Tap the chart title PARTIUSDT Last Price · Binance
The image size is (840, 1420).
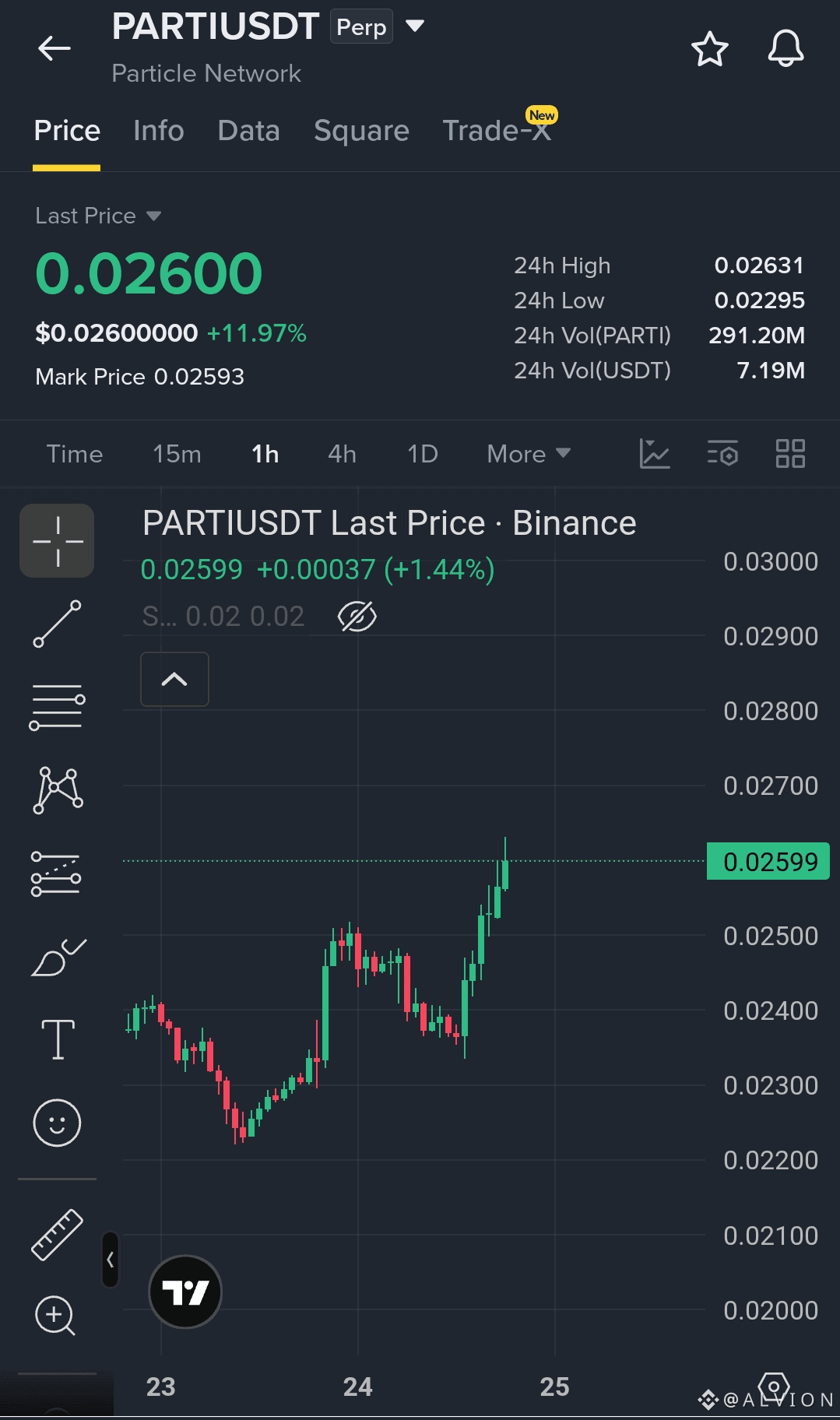pos(389,523)
